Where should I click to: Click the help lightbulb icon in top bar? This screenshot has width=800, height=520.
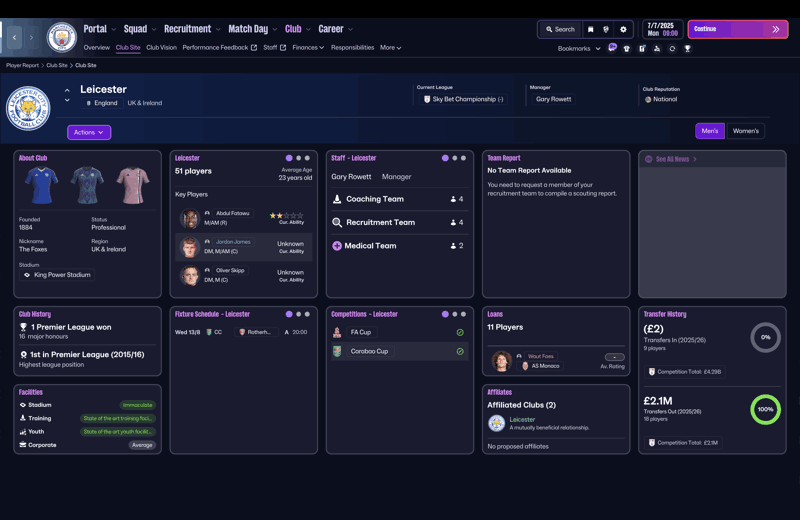(x=606, y=30)
